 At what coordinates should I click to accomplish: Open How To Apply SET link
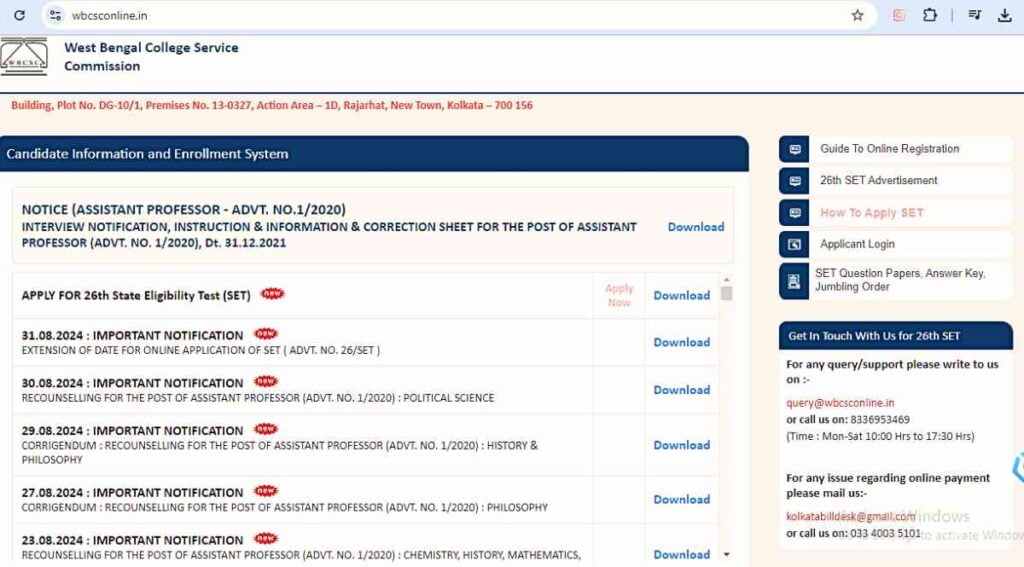(872, 213)
